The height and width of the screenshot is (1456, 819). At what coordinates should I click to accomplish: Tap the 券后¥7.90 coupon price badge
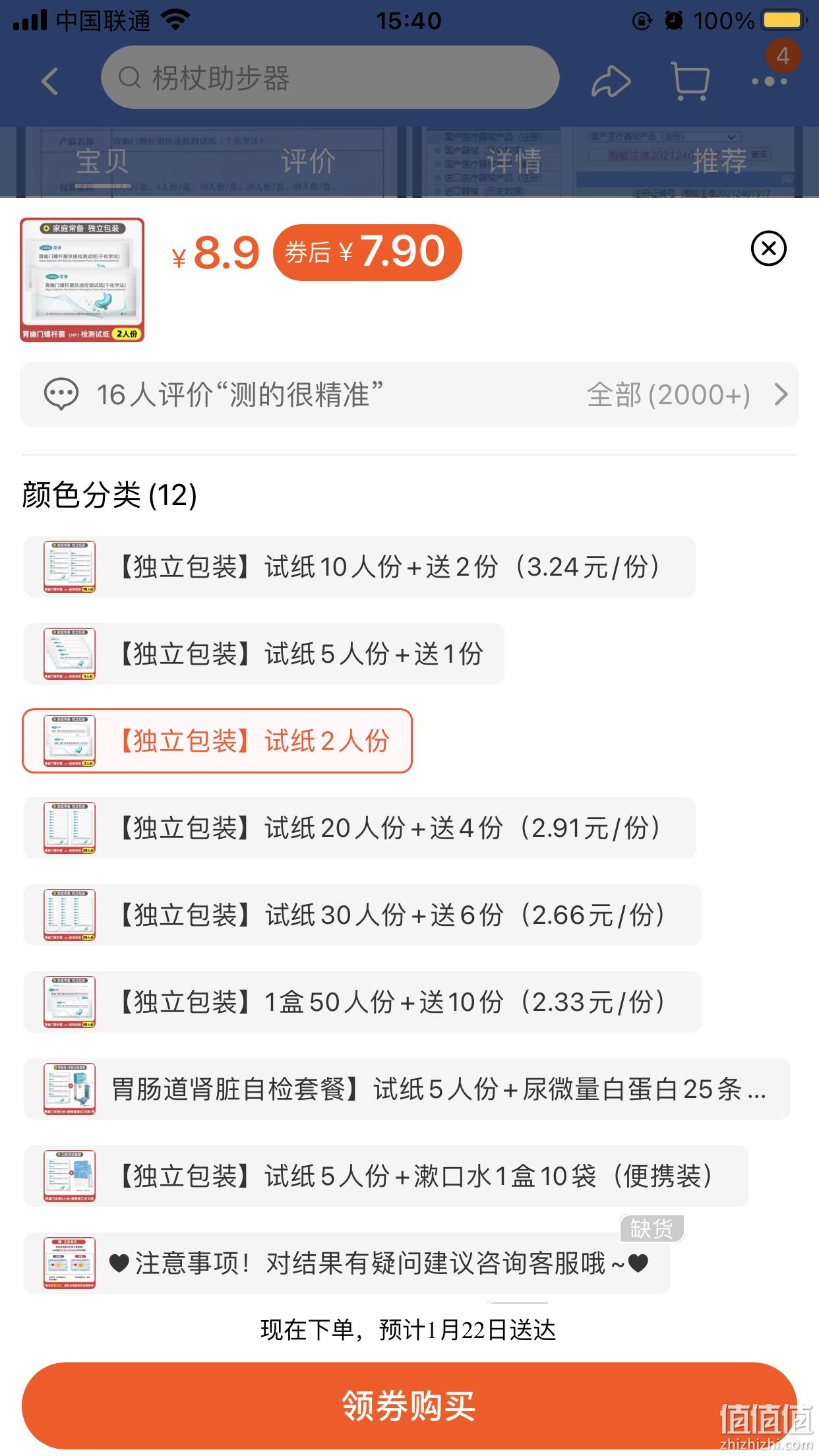pos(367,252)
